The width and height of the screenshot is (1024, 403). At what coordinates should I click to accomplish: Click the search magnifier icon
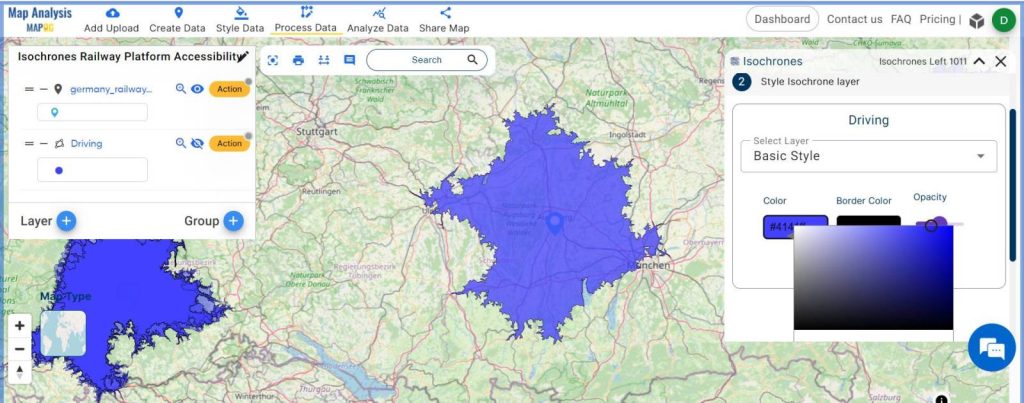point(472,59)
